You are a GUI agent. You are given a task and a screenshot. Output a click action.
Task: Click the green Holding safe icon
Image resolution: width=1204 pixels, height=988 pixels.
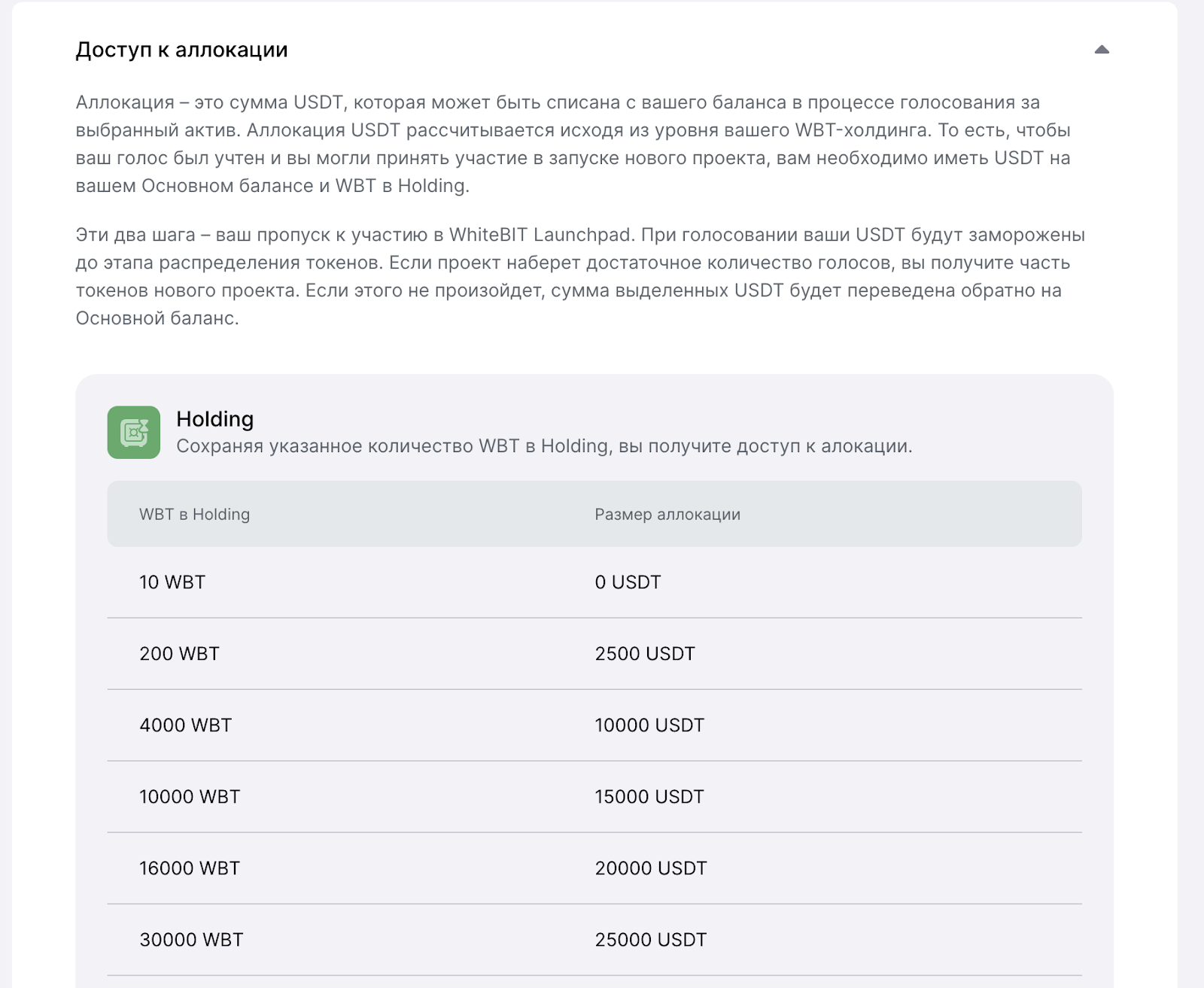[x=134, y=433]
